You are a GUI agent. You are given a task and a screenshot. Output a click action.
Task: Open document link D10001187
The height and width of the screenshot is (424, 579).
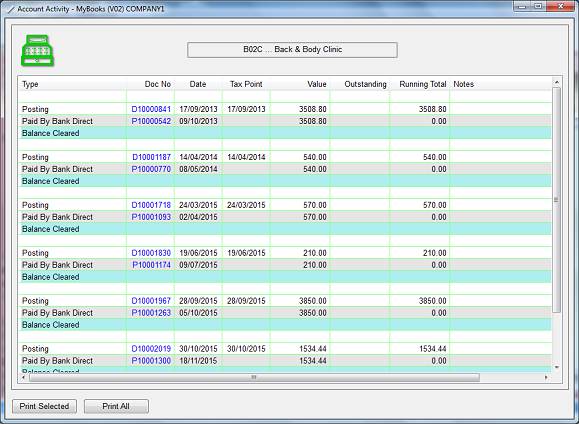coord(151,157)
